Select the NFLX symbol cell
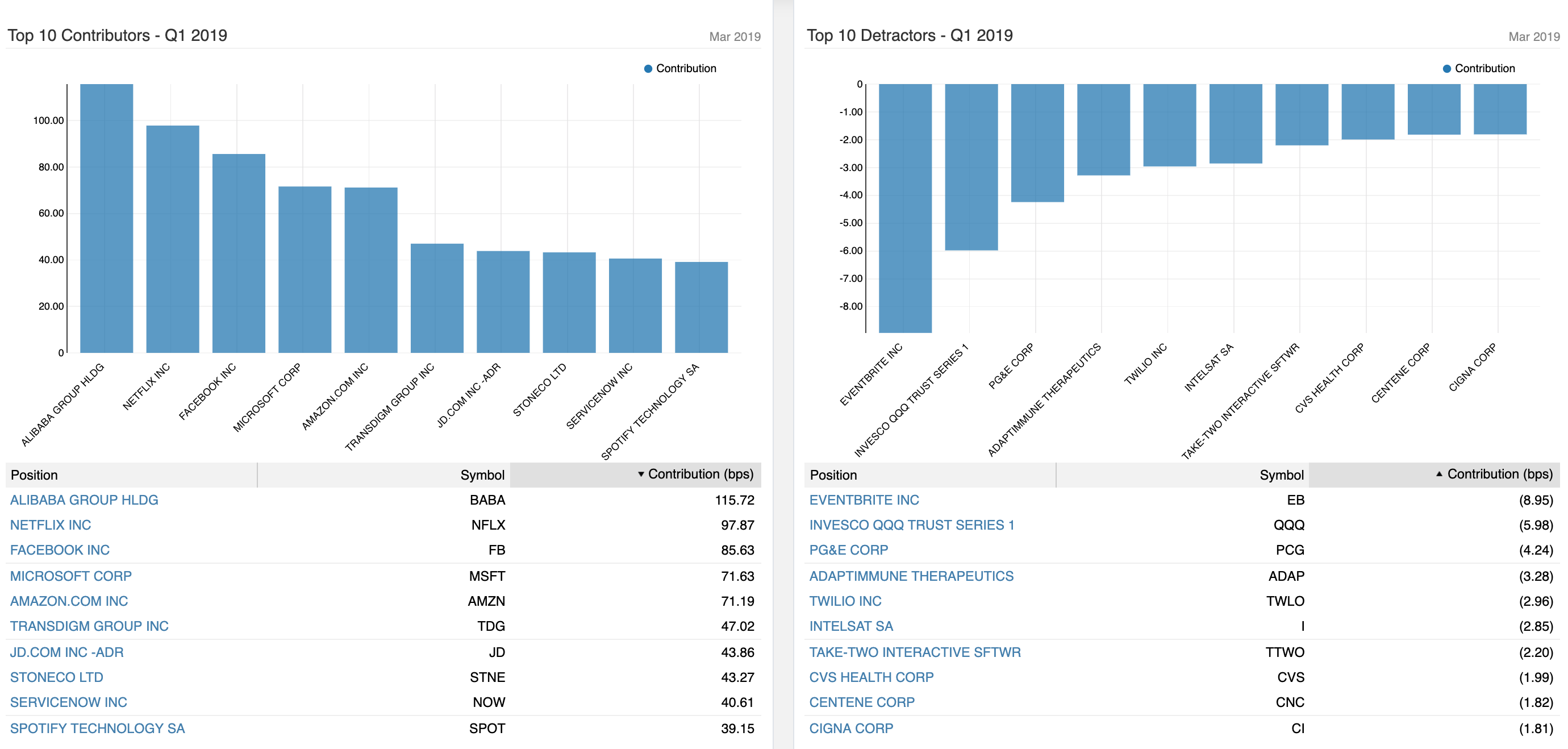1568x749 pixels. (x=488, y=525)
